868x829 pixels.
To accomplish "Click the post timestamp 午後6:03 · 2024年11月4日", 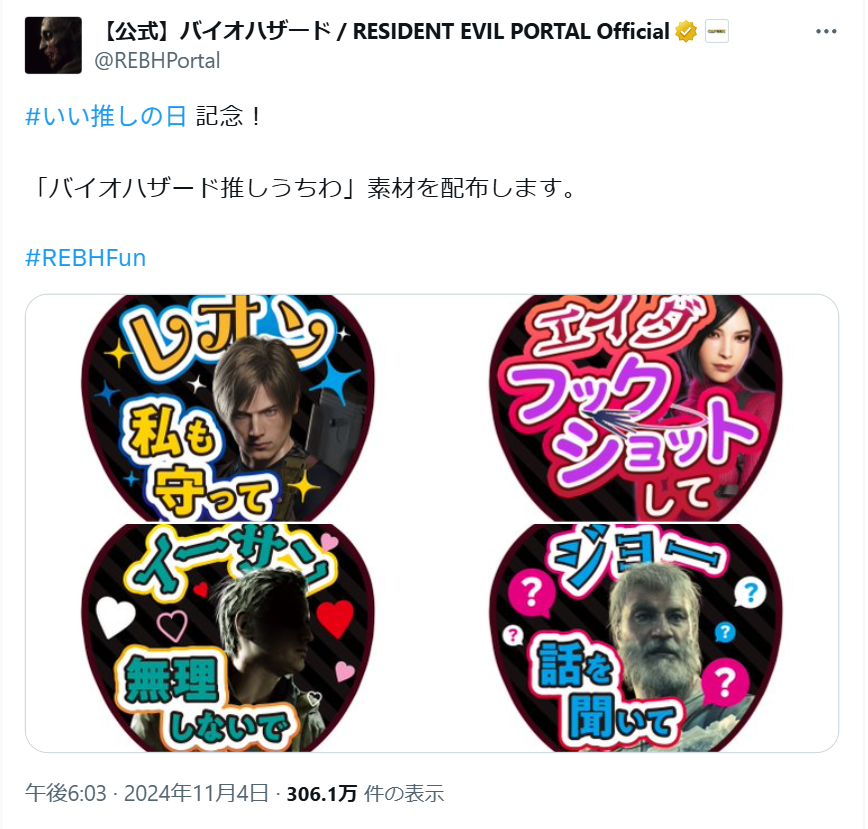I will 147,793.
